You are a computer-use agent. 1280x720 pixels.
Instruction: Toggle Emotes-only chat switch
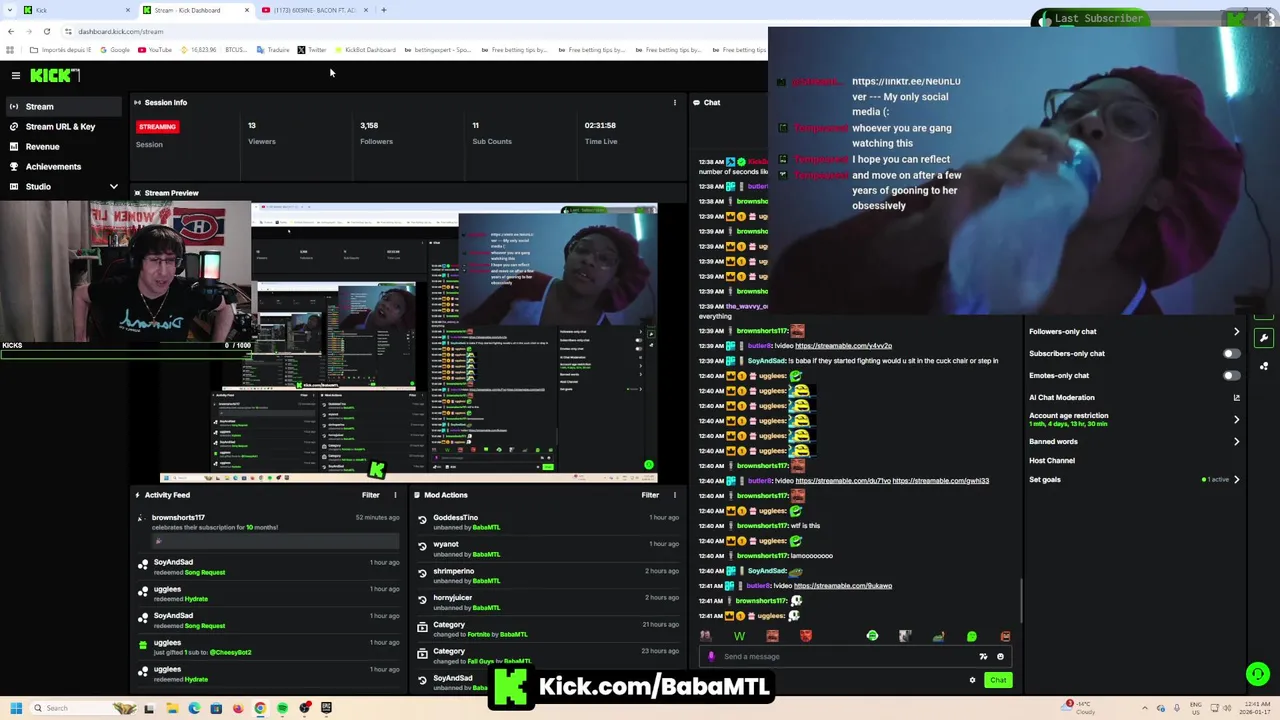pos(1231,375)
